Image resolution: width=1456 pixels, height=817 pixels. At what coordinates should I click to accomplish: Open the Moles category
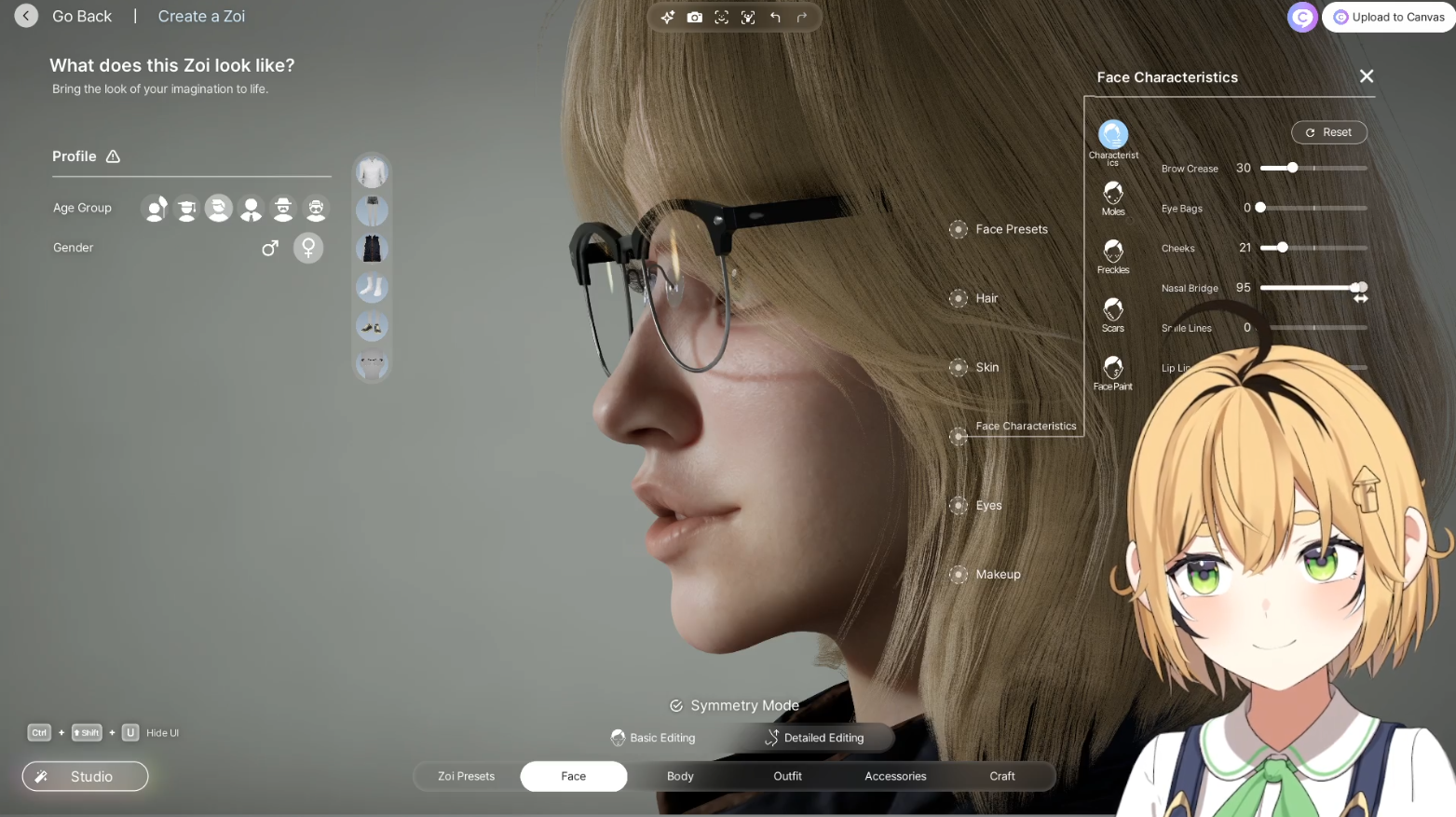[x=1113, y=198]
